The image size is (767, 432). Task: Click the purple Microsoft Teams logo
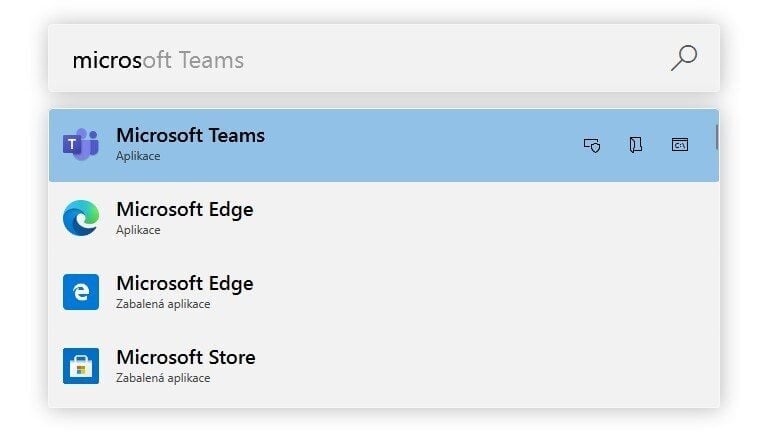pyautogui.click(x=81, y=145)
